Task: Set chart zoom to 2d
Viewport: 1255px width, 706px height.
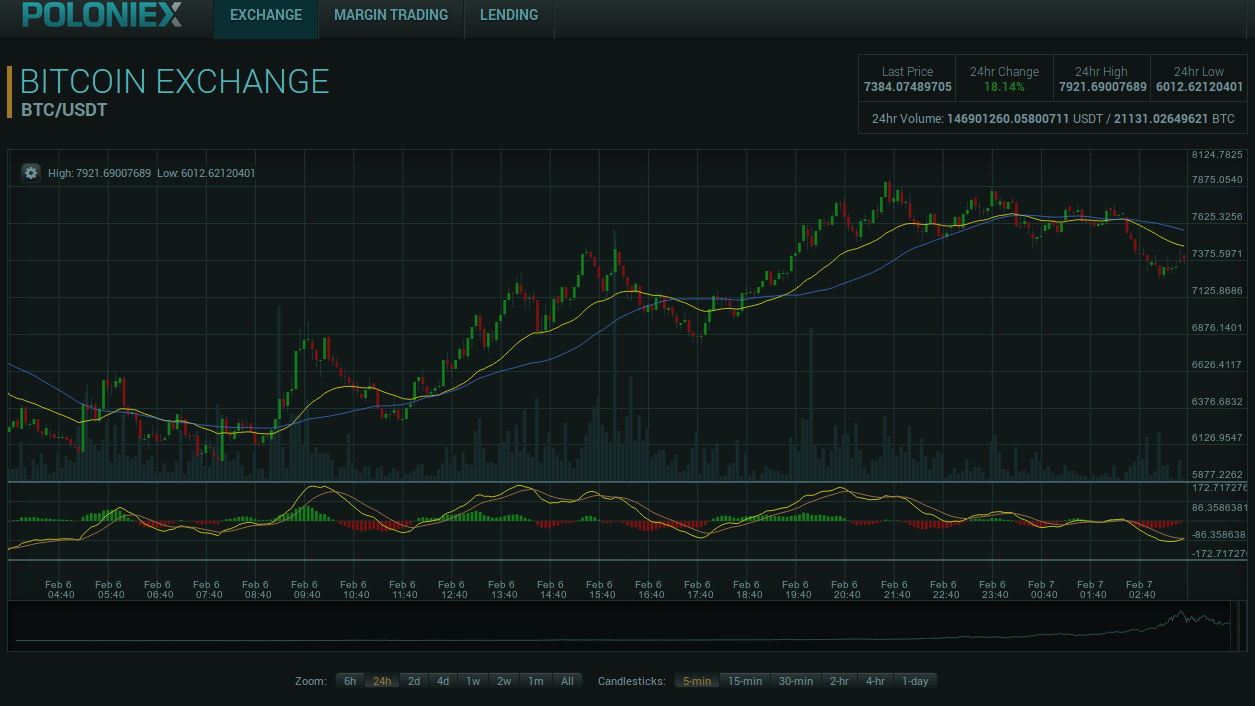Action: [414, 681]
